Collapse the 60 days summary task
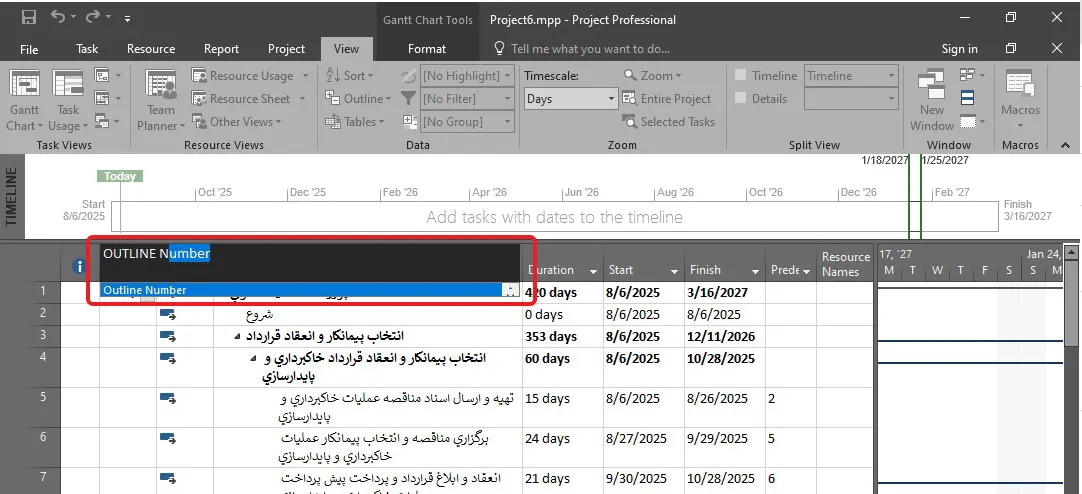 [253, 359]
